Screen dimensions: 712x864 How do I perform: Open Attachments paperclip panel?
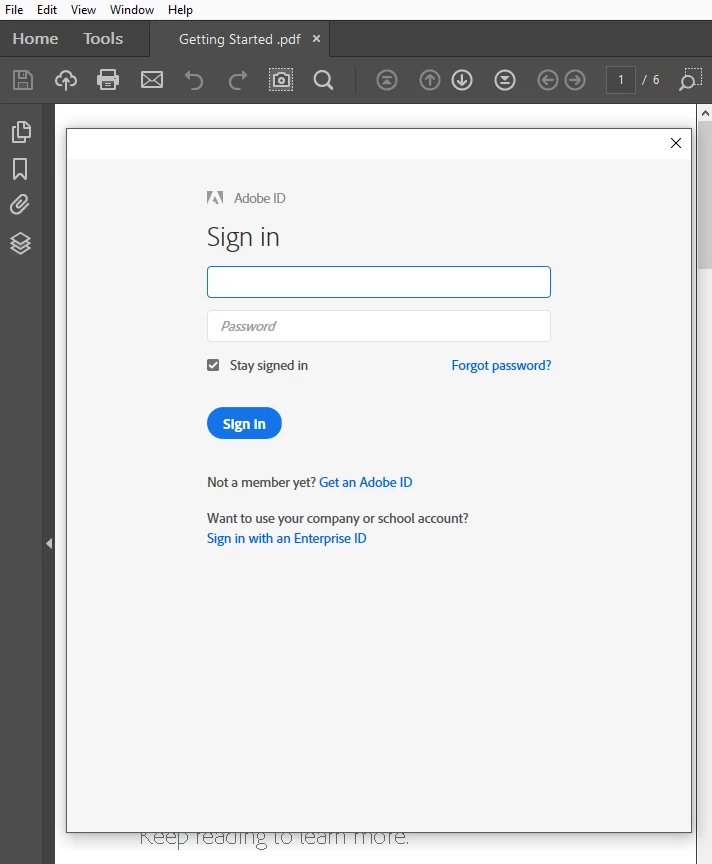click(20, 205)
